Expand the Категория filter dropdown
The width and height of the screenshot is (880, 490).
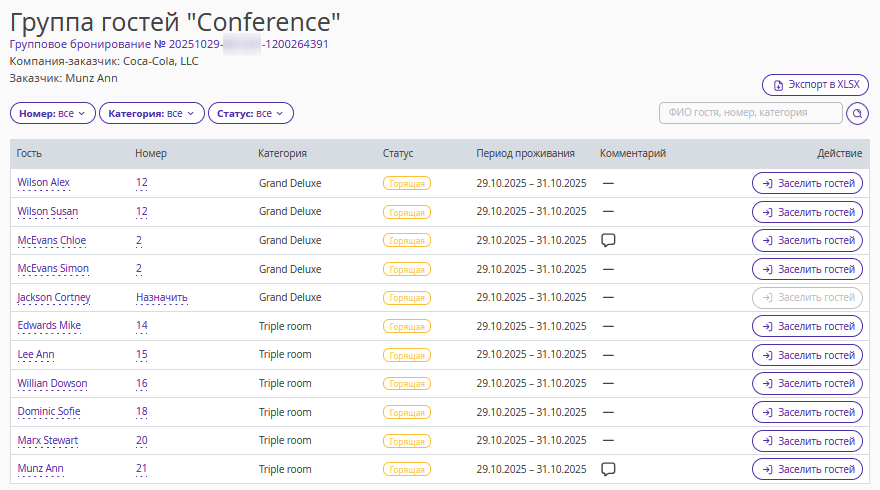coord(151,114)
